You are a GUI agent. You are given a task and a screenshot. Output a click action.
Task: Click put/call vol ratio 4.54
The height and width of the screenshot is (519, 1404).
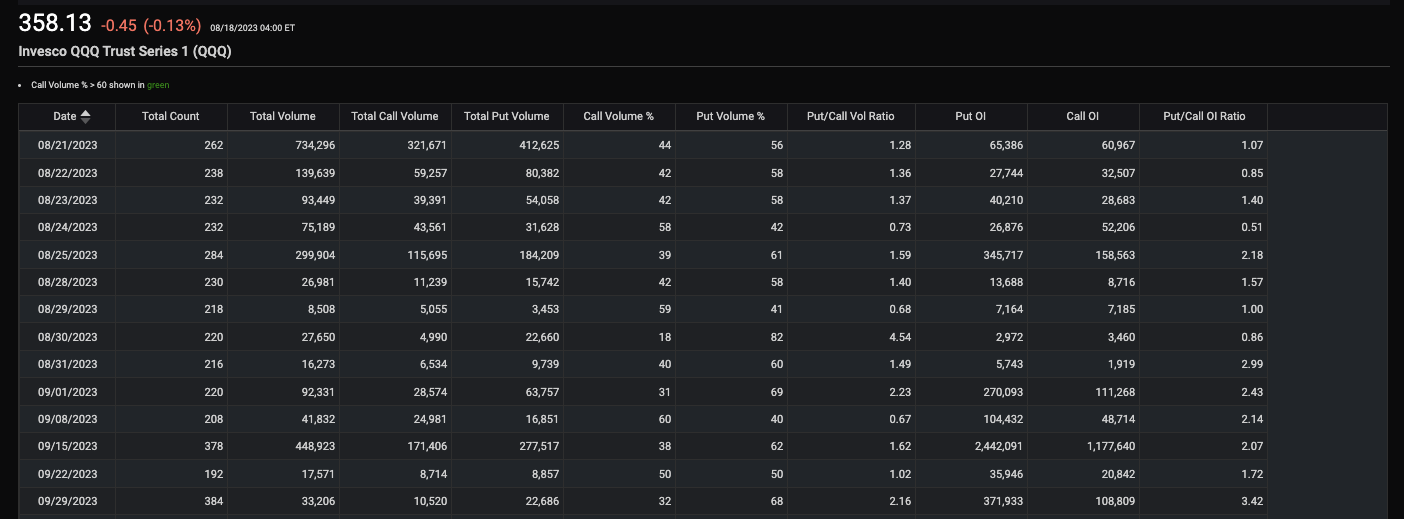pyautogui.click(x=900, y=337)
